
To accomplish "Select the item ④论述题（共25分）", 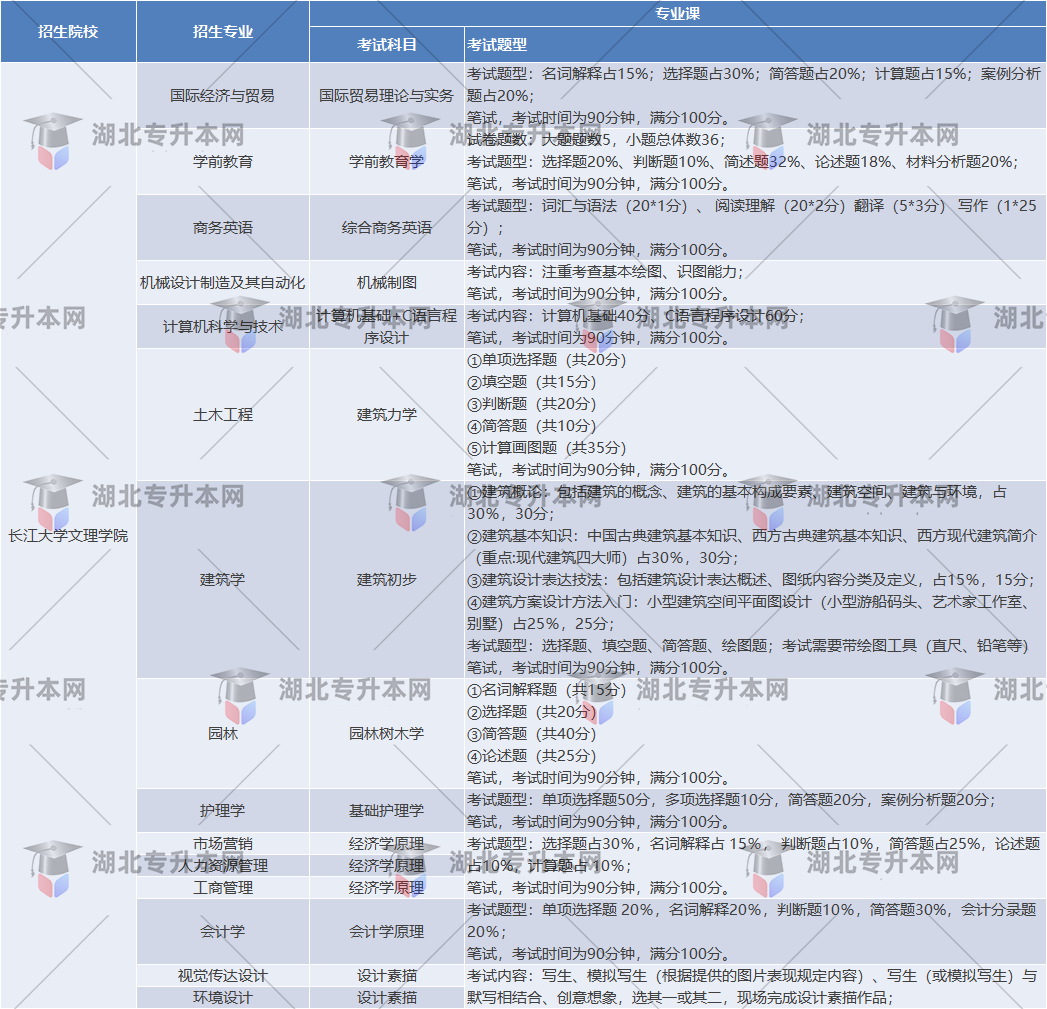I will tap(532, 756).
